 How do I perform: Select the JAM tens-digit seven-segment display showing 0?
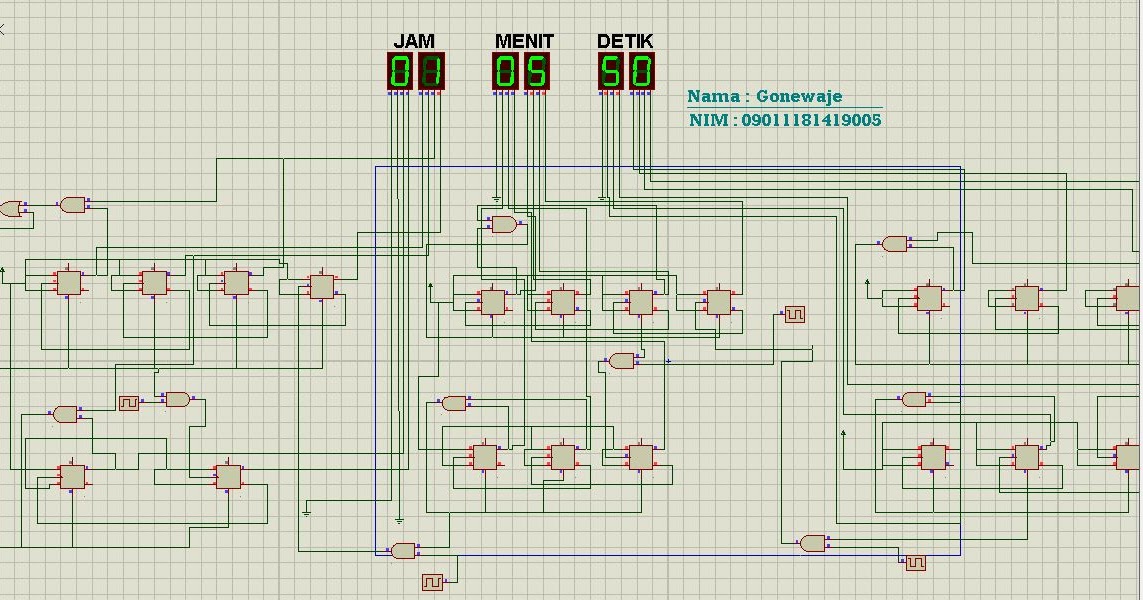[399, 71]
